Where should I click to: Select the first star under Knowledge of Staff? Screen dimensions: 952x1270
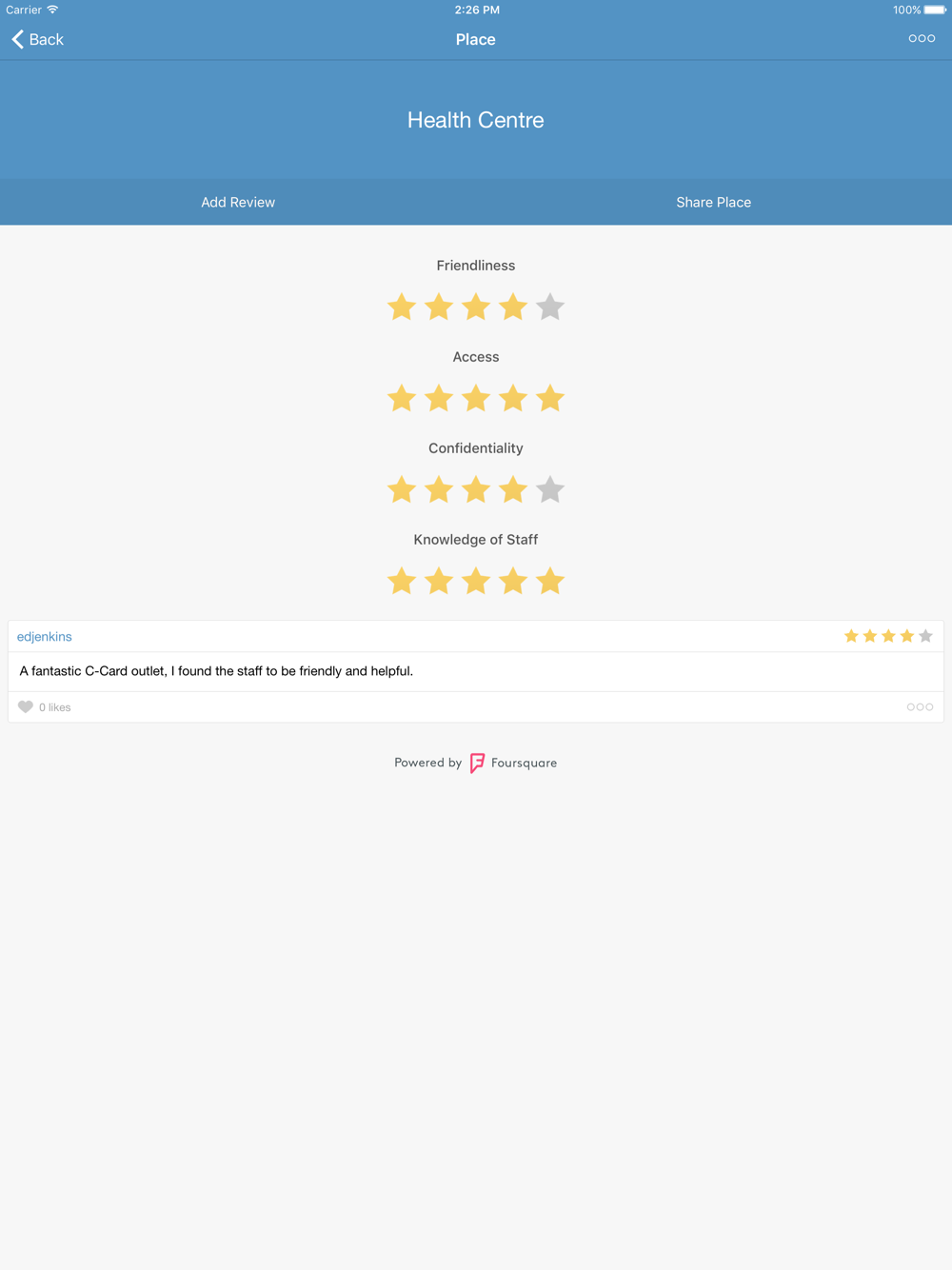point(402,581)
